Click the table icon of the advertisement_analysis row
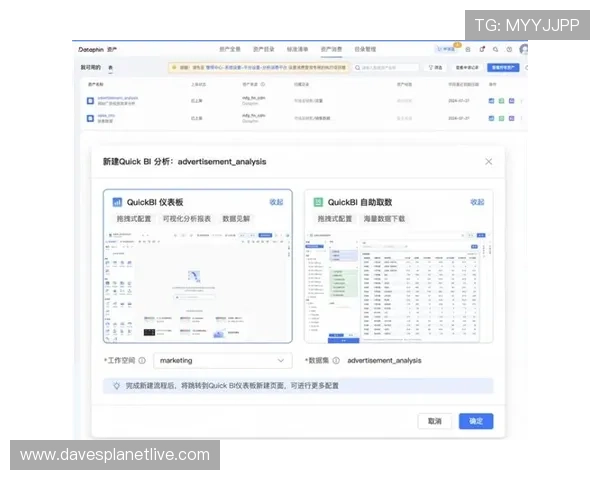This screenshot has height=480, width=600. (x=90, y=101)
